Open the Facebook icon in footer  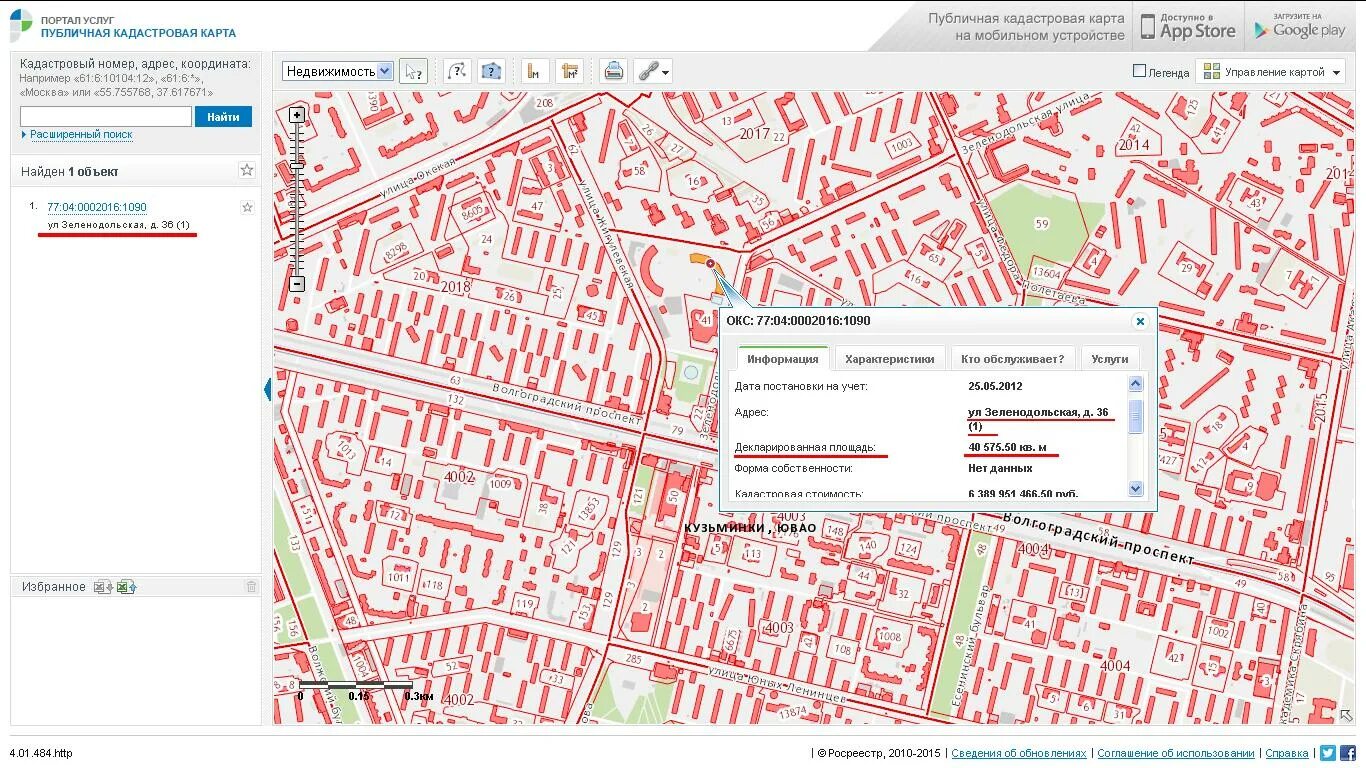tap(1348, 753)
